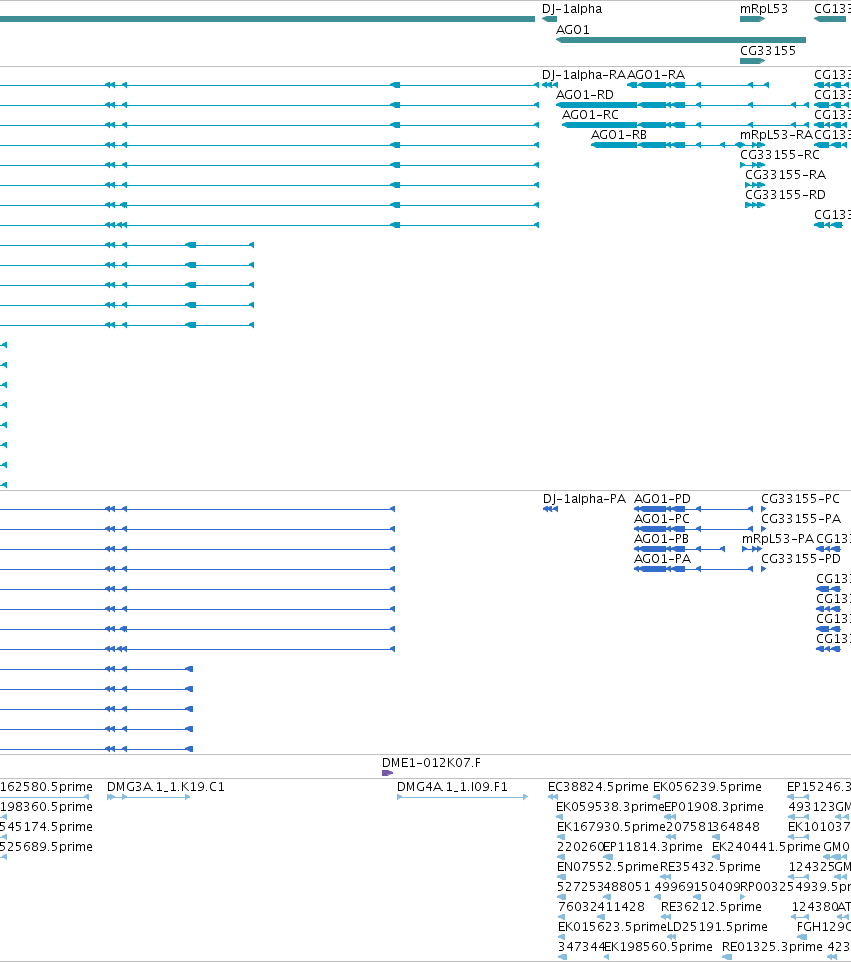Select the EK240441.5prime EST label
Screen dimensions: 851x962
766,847
